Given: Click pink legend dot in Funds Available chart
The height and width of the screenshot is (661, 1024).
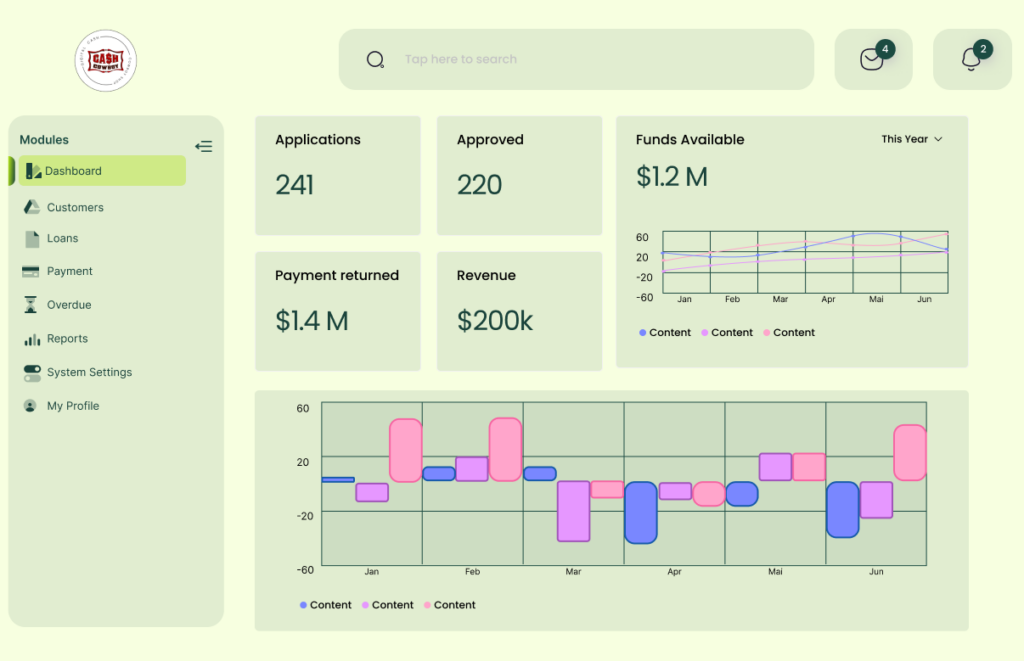Looking at the screenshot, I should (767, 332).
